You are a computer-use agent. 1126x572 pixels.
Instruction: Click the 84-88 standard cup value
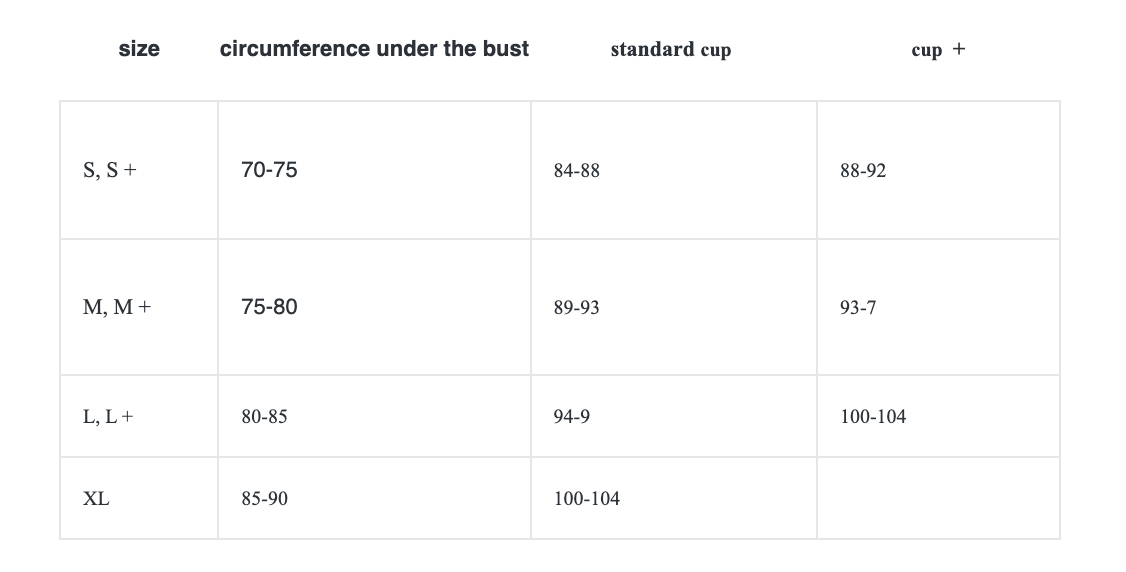(576, 171)
